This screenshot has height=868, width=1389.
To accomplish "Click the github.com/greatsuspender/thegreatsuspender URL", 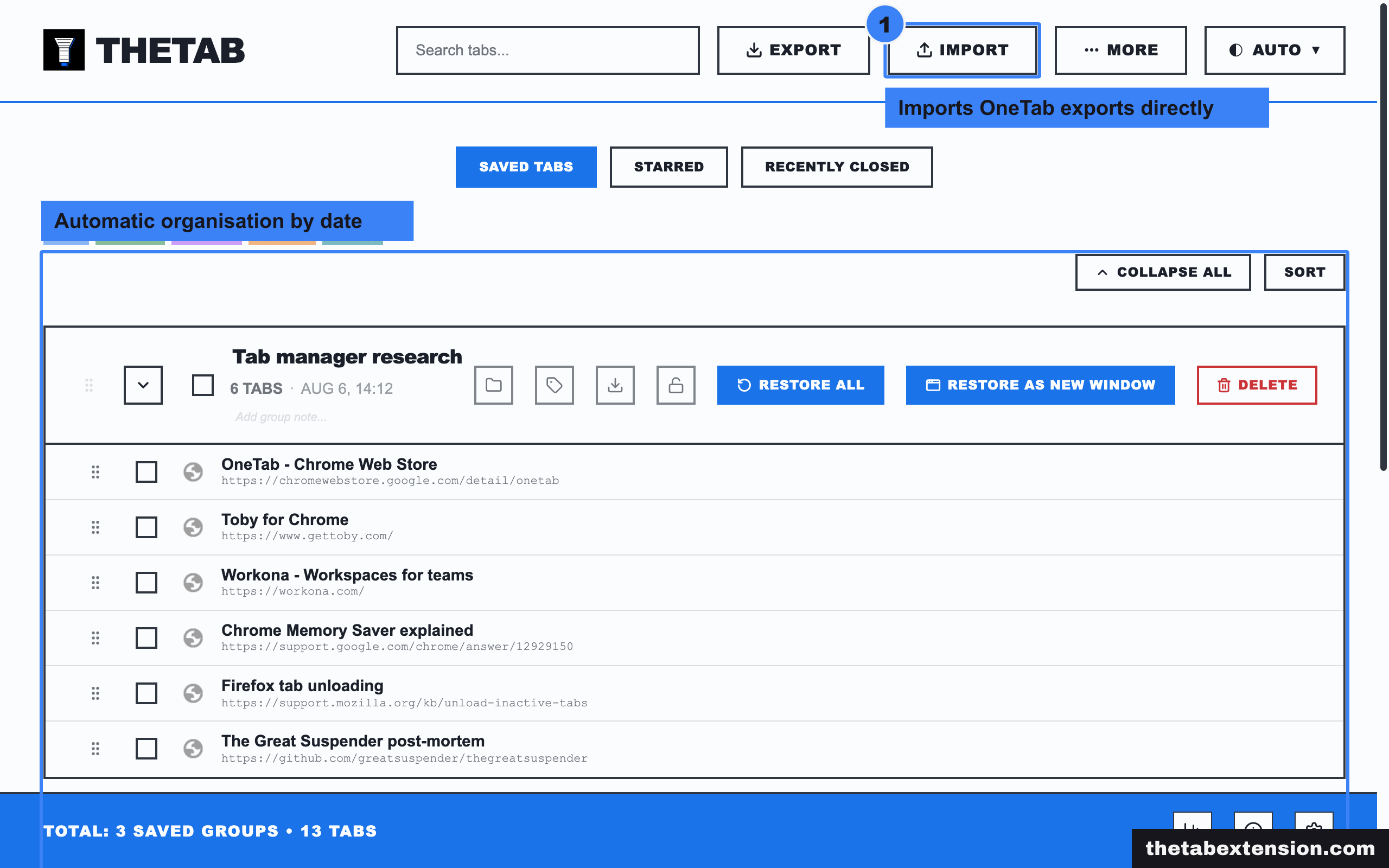I will [x=405, y=758].
